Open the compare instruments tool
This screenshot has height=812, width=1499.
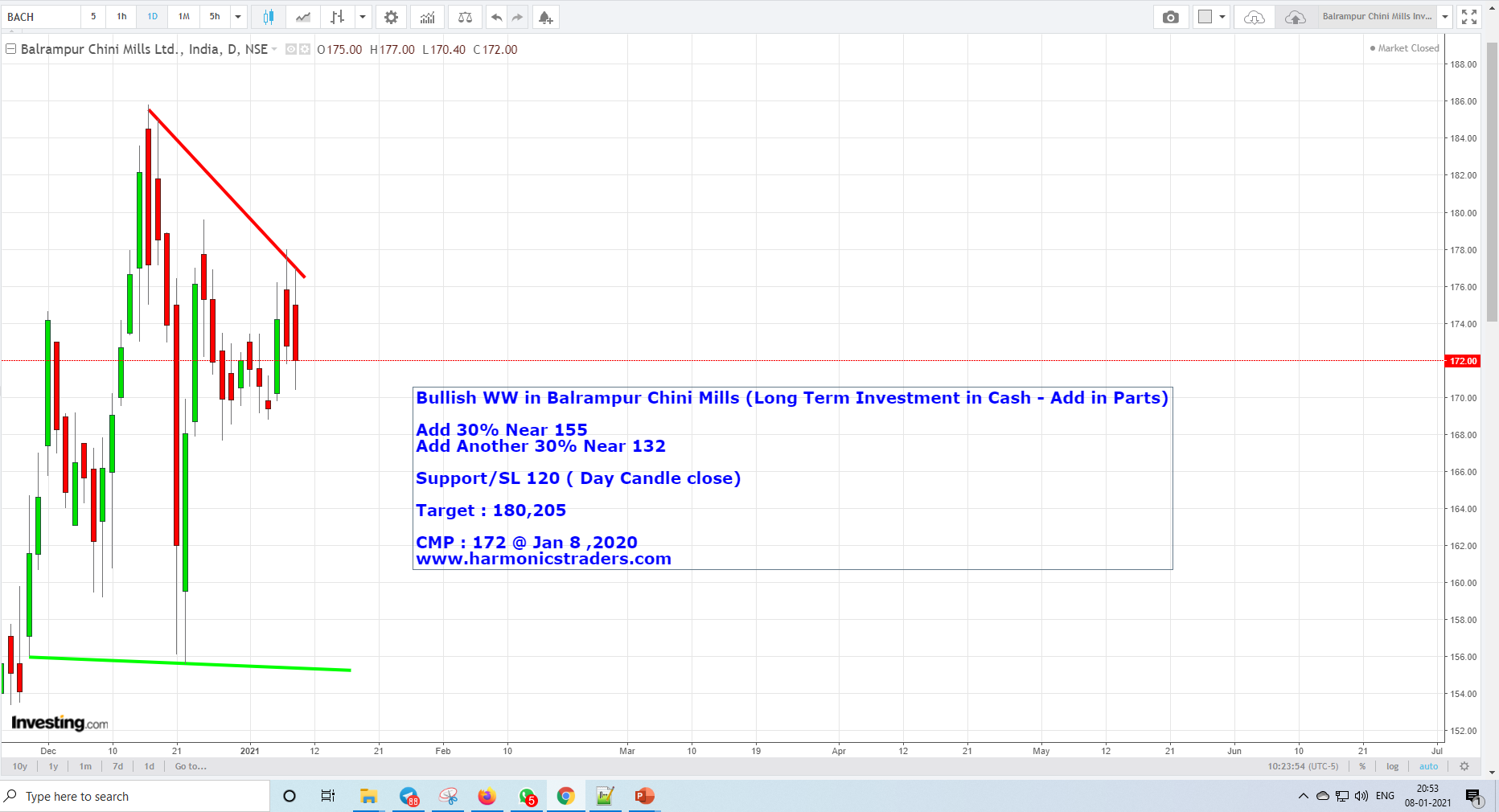tap(465, 16)
